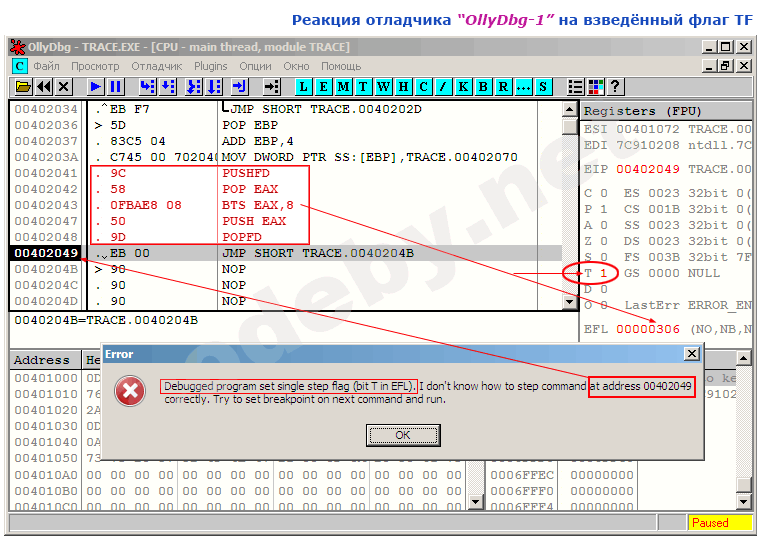The height and width of the screenshot is (542, 764).
Task: Open the Plugins menu
Action: (210, 66)
